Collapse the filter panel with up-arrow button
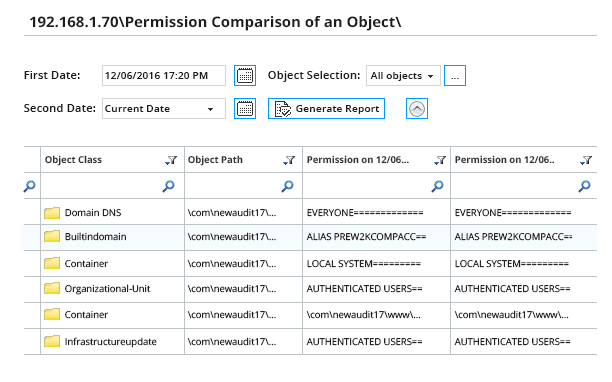This screenshot has width=612, height=382. click(417, 108)
